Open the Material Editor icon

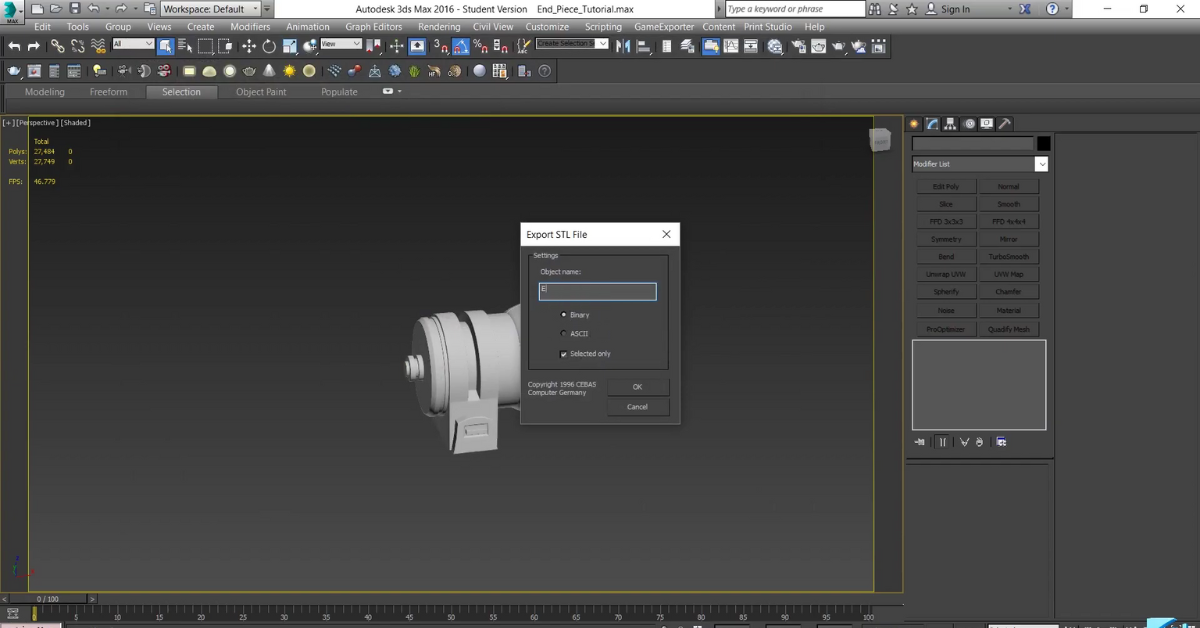tap(776, 45)
